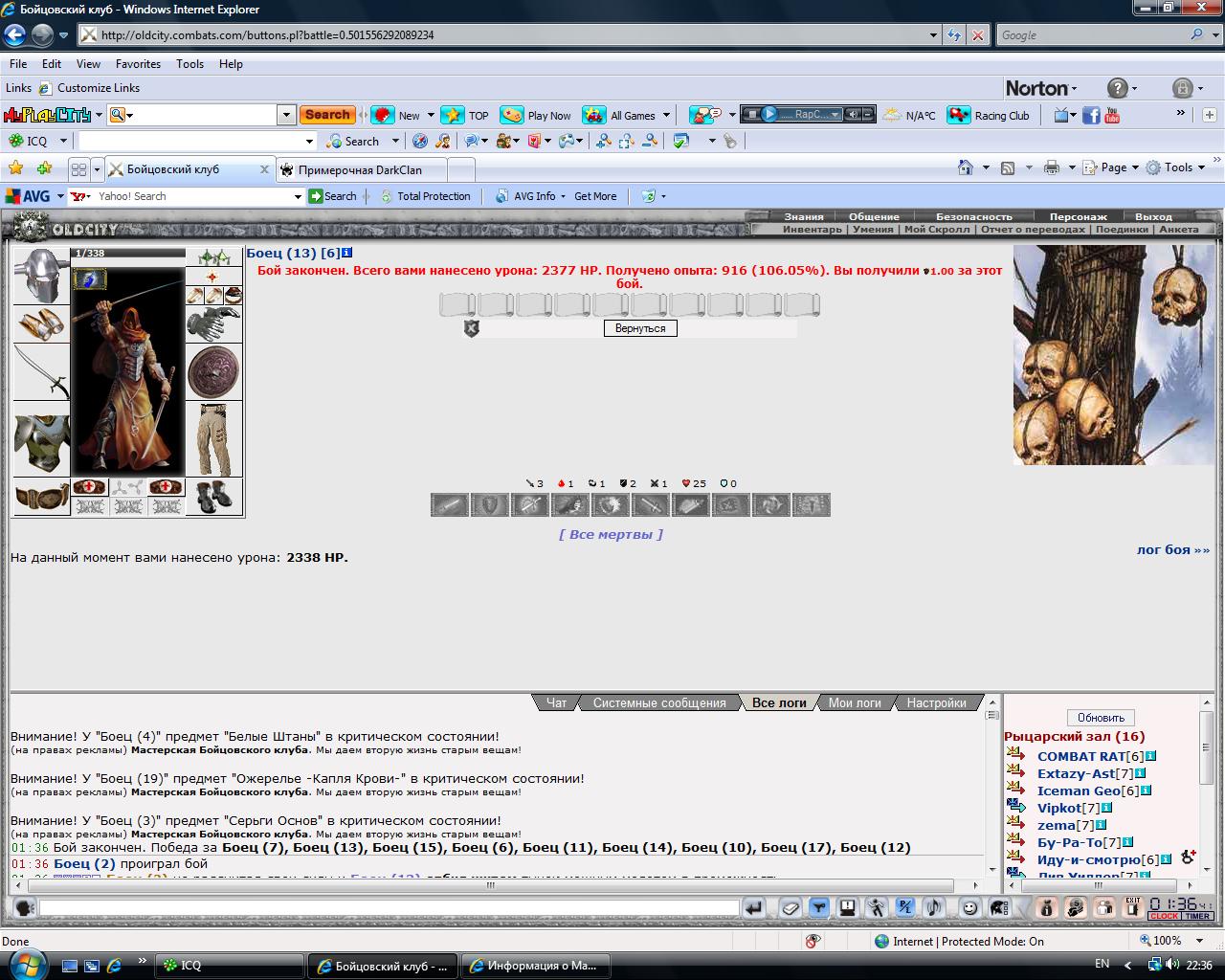Click the Google search box

pos(1090,35)
